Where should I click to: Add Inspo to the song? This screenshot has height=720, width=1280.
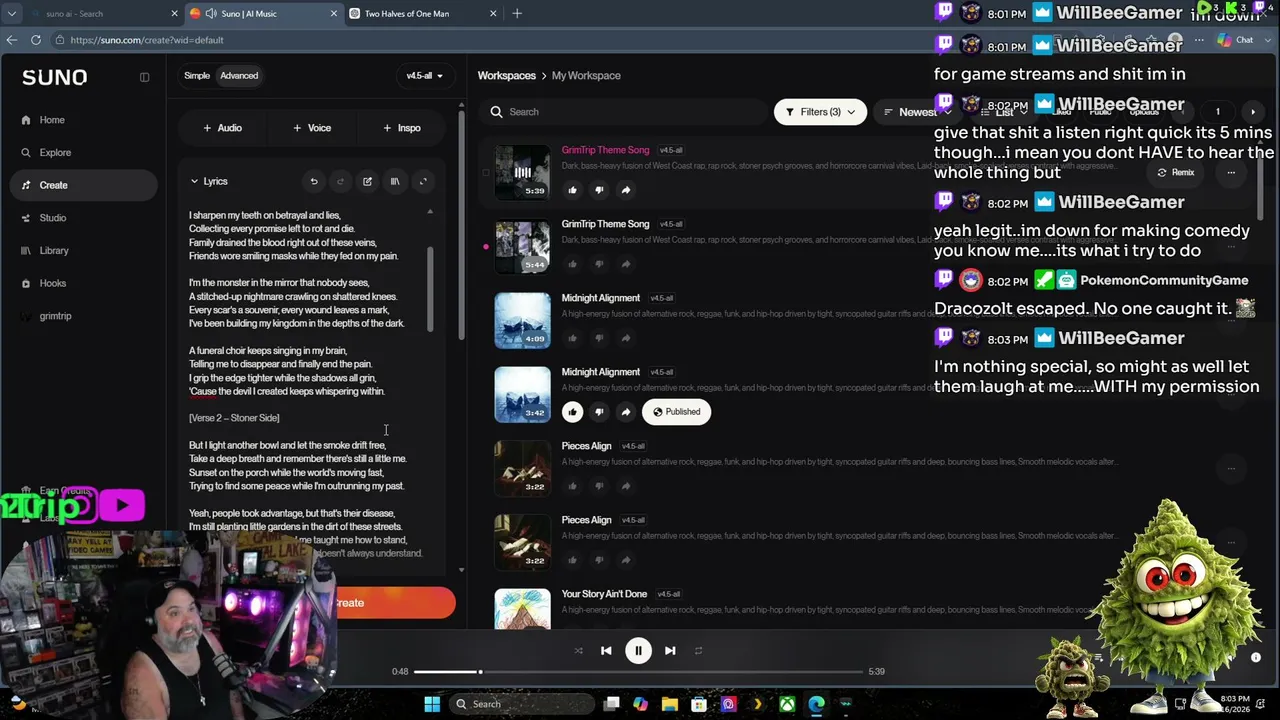coord(402,128)
